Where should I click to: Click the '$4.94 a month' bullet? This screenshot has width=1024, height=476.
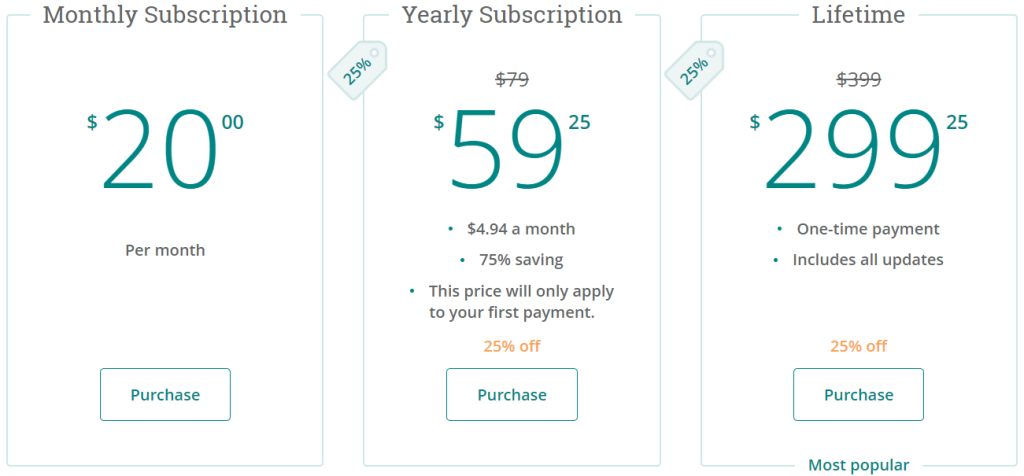[521, 229]
